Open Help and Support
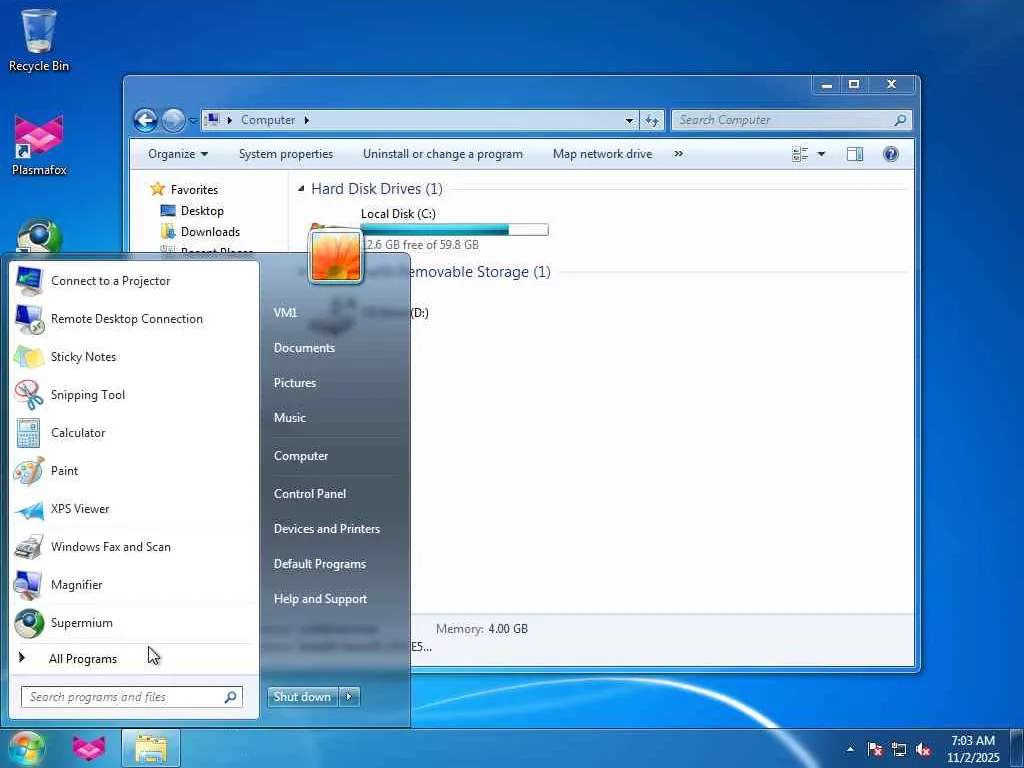 point(321,599)
